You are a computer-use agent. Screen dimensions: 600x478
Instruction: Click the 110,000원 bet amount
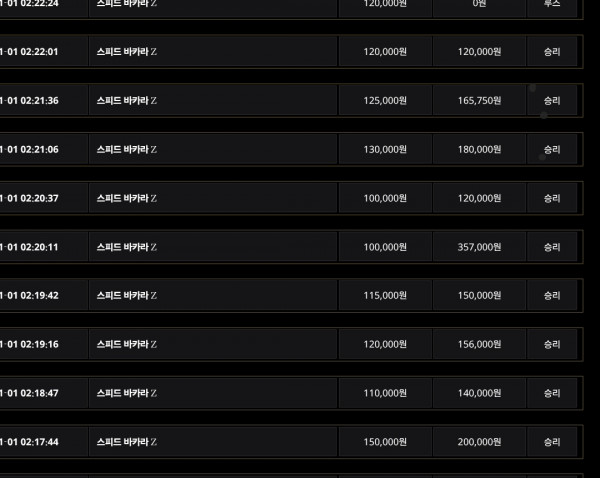[x=385, y=393]
